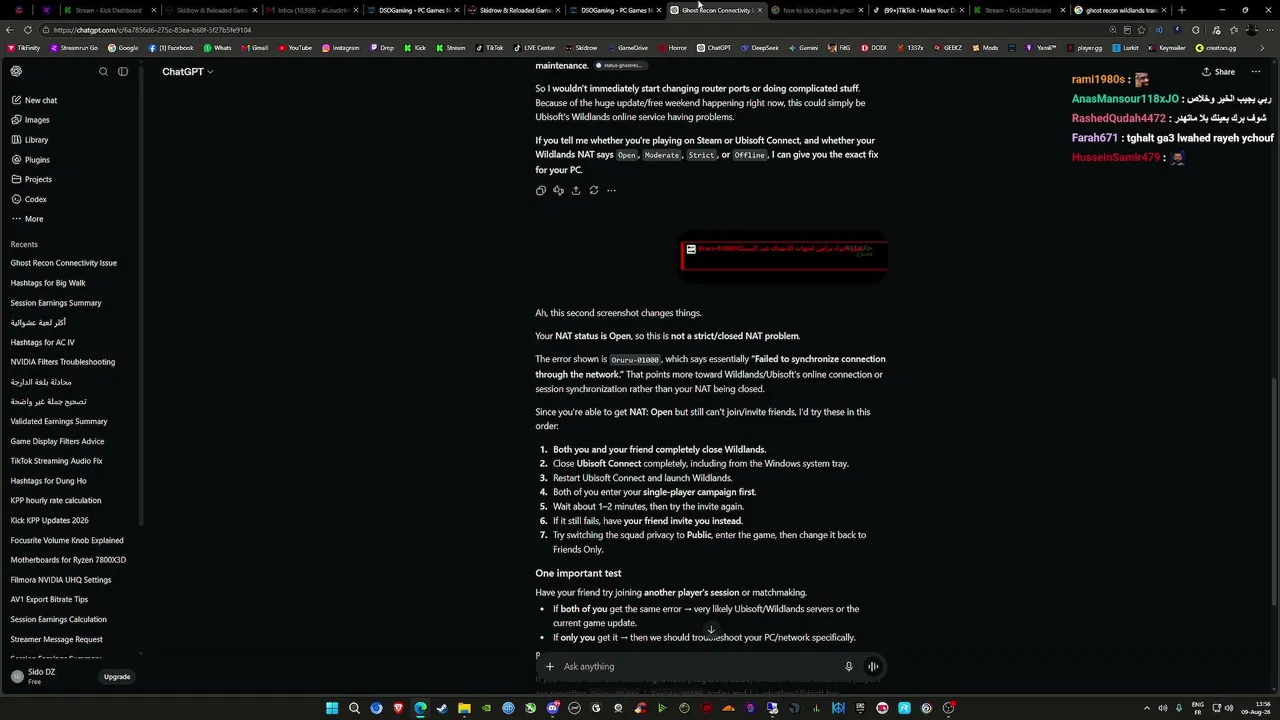This screenshot has height=720, width=1280.
Task: Open Streamer Message Request chat
Action: (57, 639)
